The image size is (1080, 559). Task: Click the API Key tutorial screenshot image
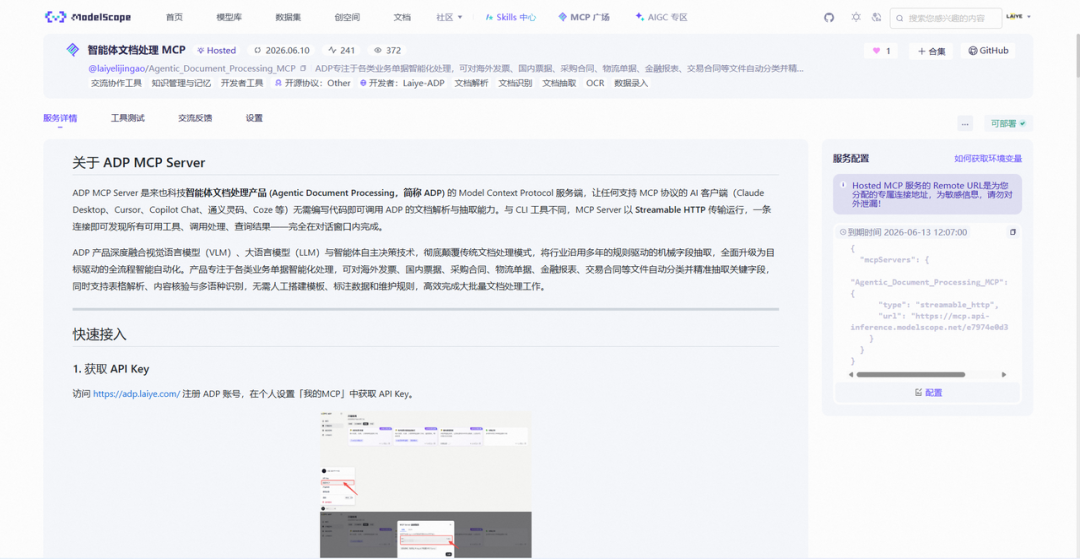pos(426,485)
